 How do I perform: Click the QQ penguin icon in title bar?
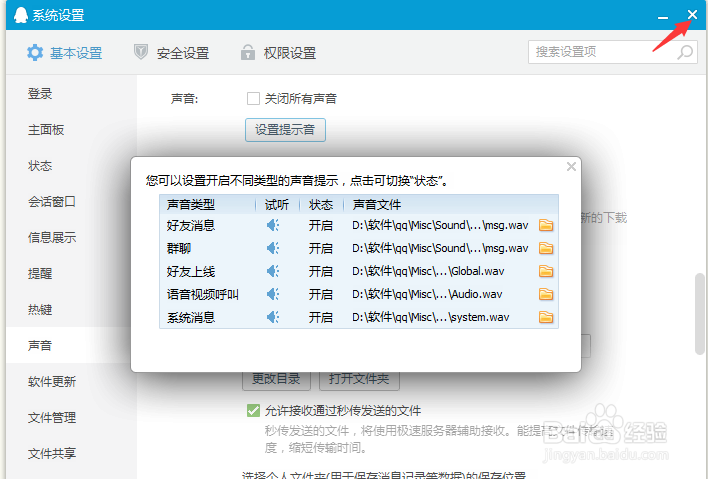coord(20,14)
